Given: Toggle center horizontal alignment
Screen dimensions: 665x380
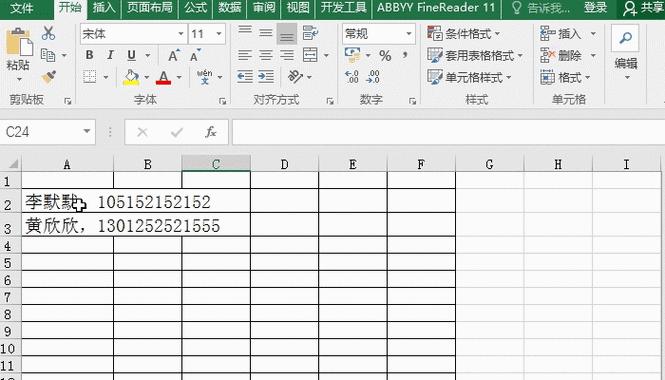Looking at the screenshot, I should (266, 55).
